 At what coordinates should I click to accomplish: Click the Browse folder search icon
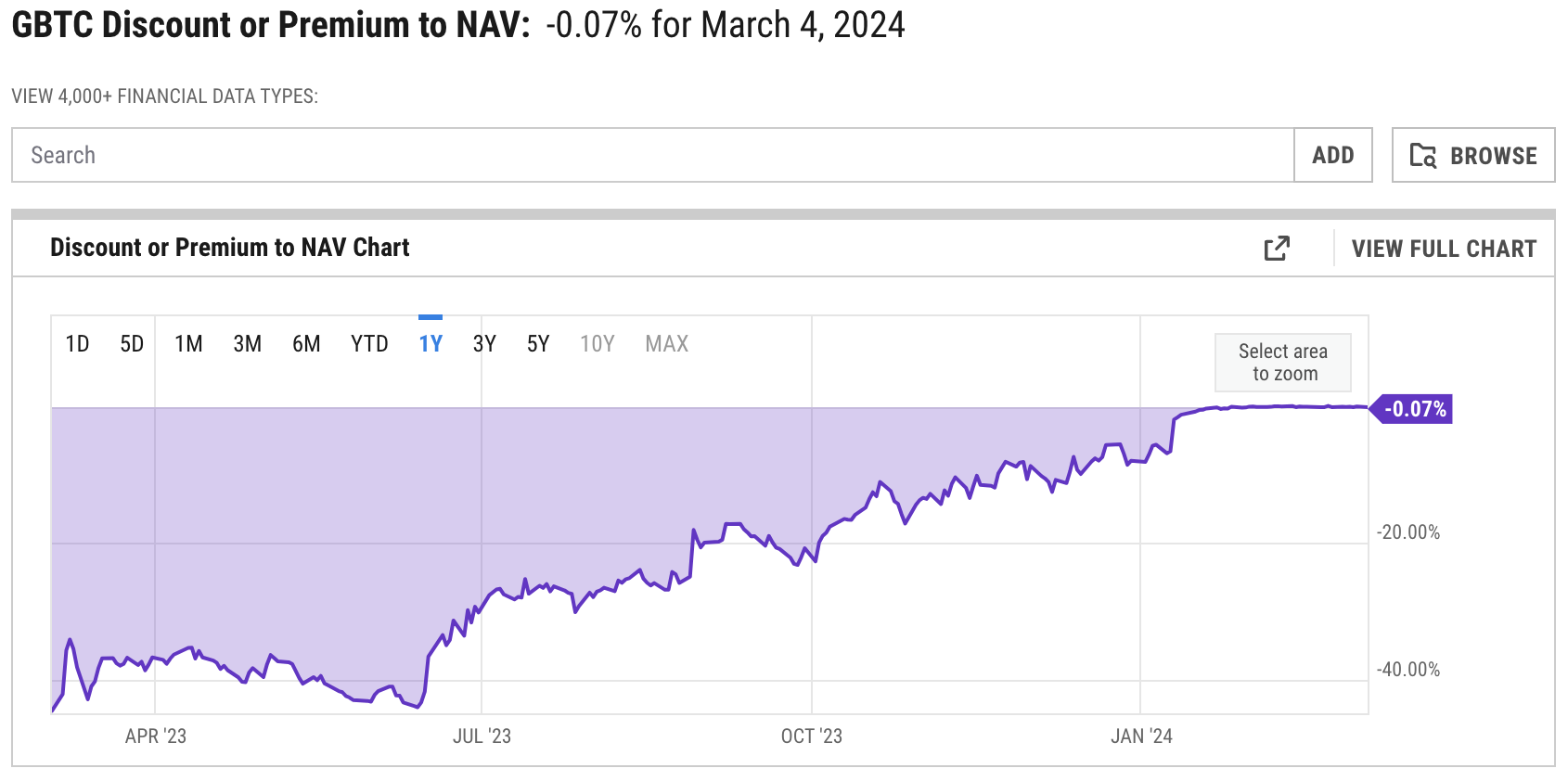coord(1423,156)
